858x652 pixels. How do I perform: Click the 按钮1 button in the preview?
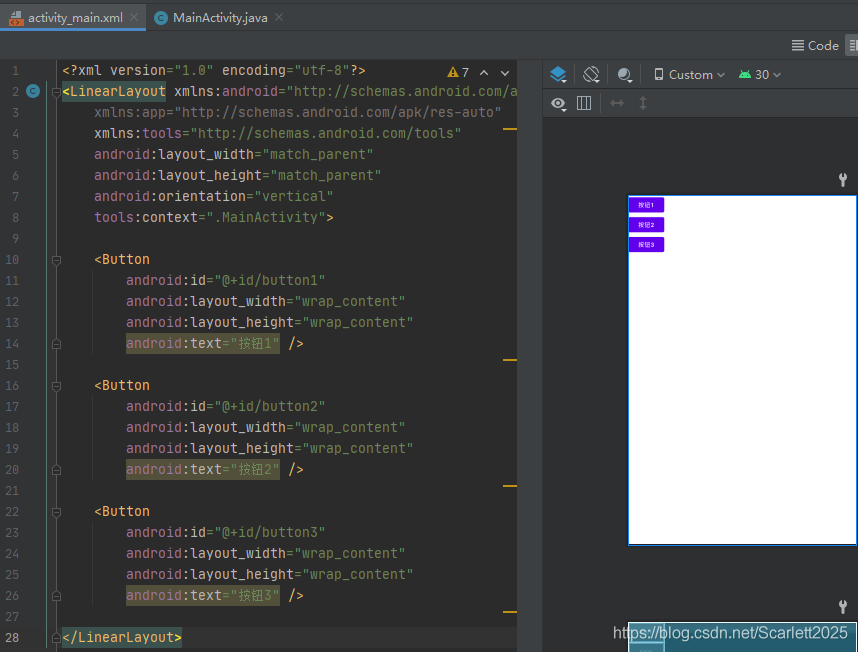coord(646,205)
